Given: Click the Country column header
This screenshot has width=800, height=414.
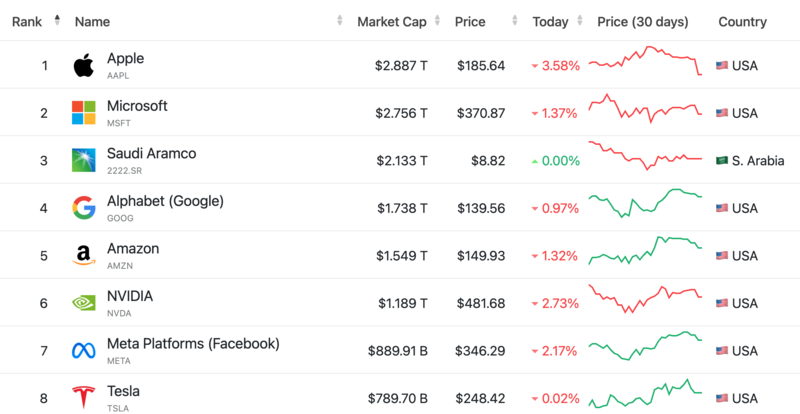Looking at the screenshot, I should pyautogui.click(x=742, y=21).
